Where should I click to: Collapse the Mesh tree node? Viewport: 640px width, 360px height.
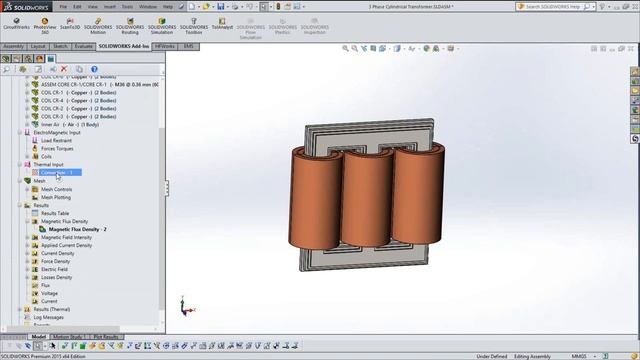pyautogui.click(x=20, y=180)
